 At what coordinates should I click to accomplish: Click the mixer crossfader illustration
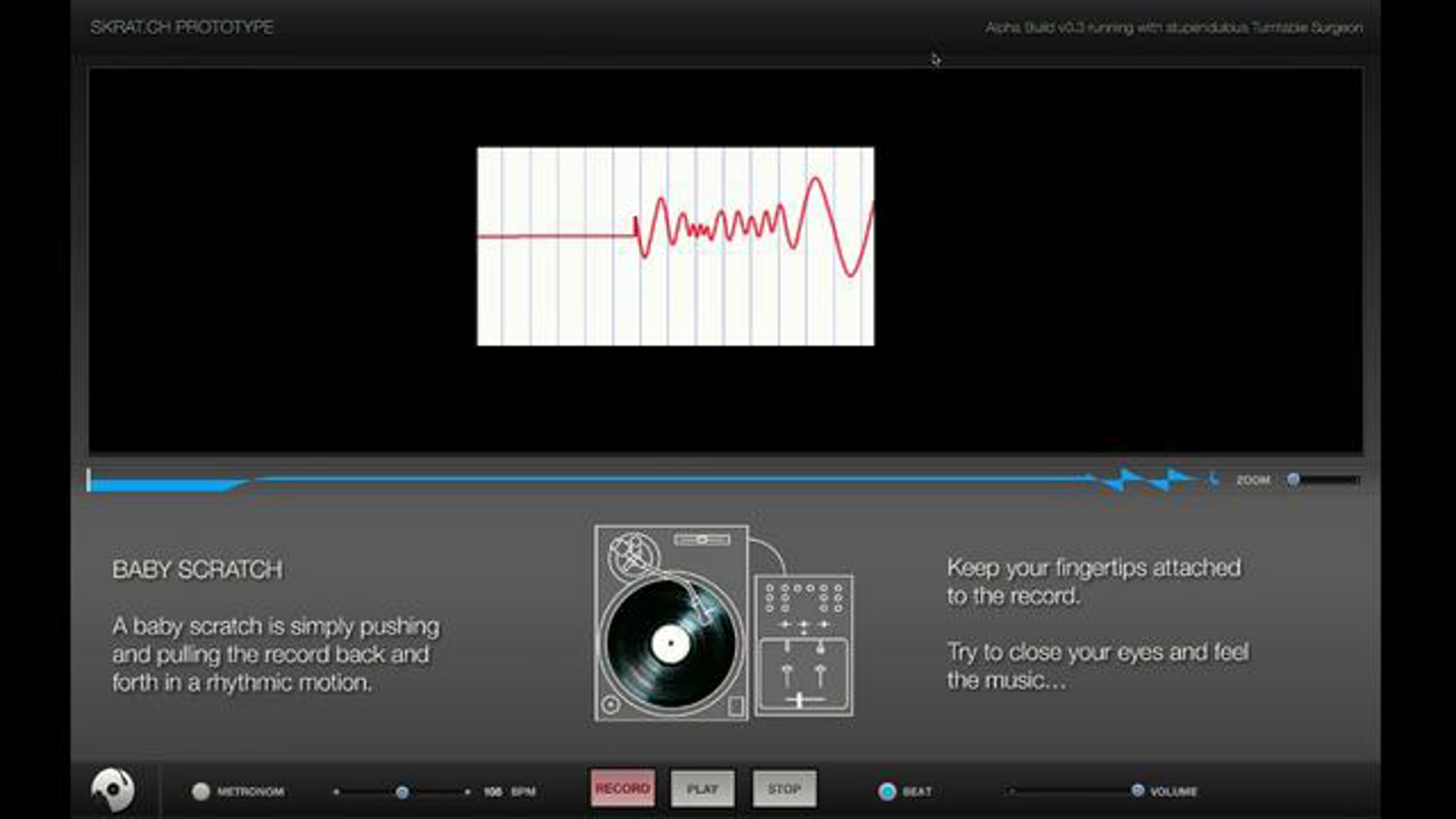(x=800, y=701)
